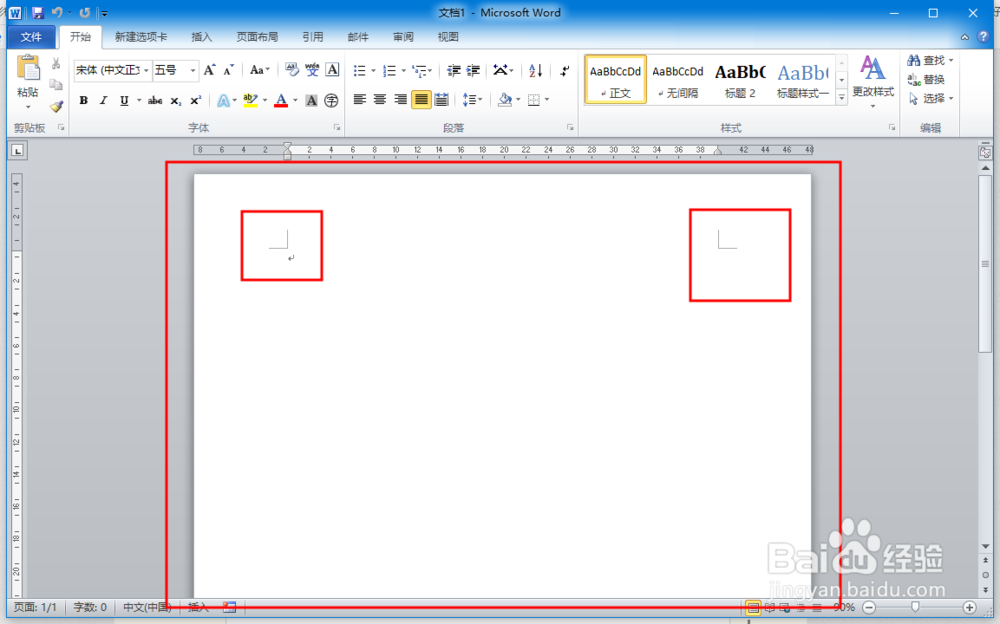This screenshot has height=624, width=1000.
Task: Increase font size with Grow Font
Action: click(209, 70)
